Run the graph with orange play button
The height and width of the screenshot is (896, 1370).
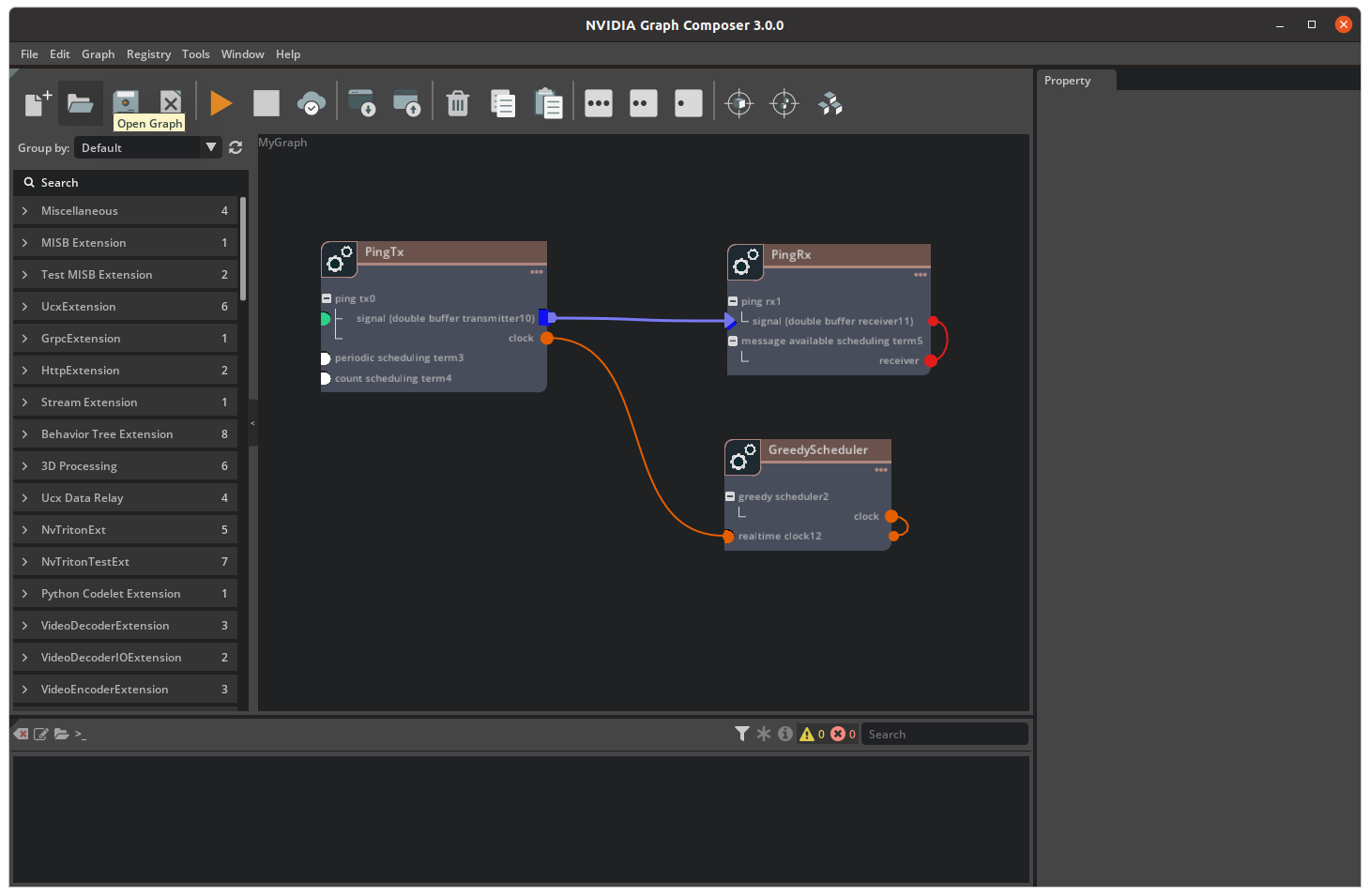pos(221,102)
